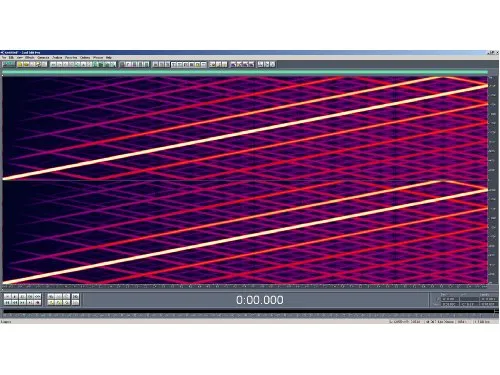500x375 pixels.
Task: Toggle the Multitrack/Edit view switch button
Action: click(8, 64)
